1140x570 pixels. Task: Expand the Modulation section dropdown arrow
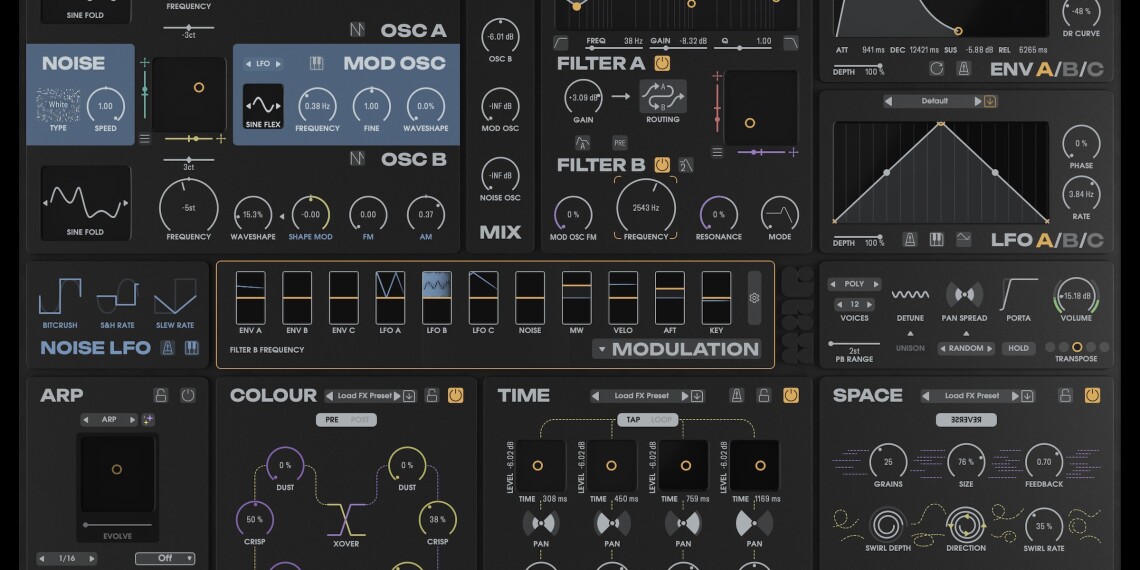click(601, 349)
